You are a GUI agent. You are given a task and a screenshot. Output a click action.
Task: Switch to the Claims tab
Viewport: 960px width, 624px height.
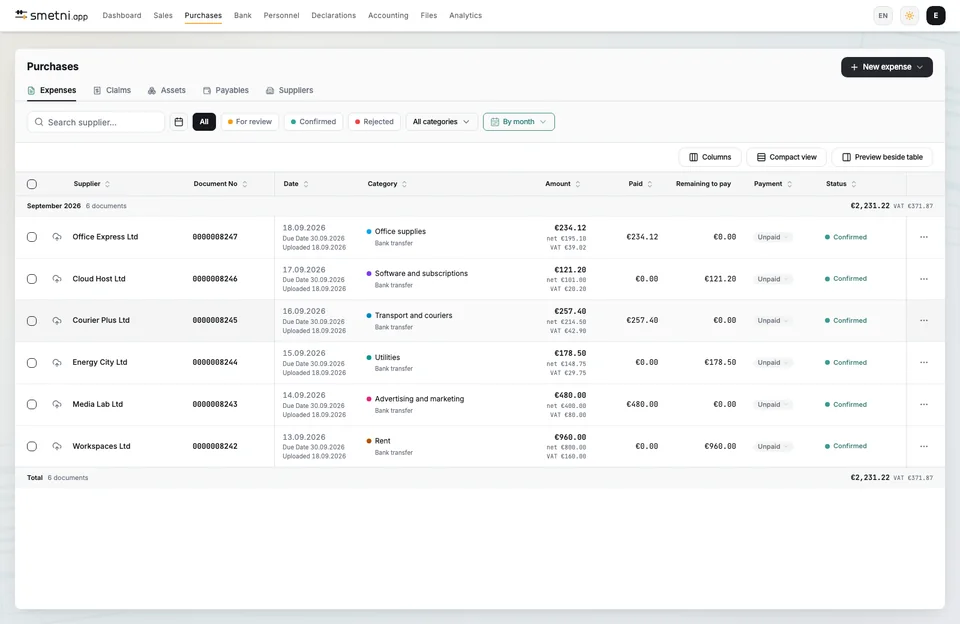pos(112,90)
